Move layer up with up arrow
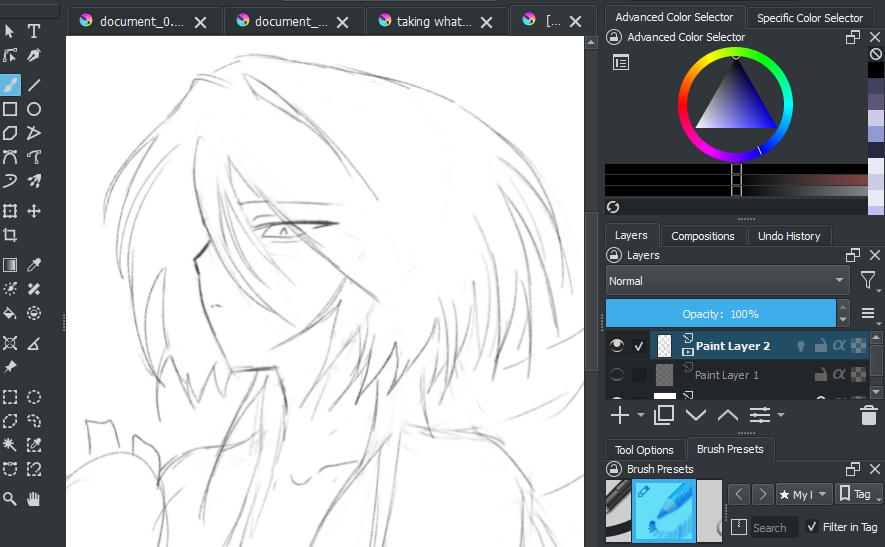The width and height of the screenshot is (885, 547). 728,415
